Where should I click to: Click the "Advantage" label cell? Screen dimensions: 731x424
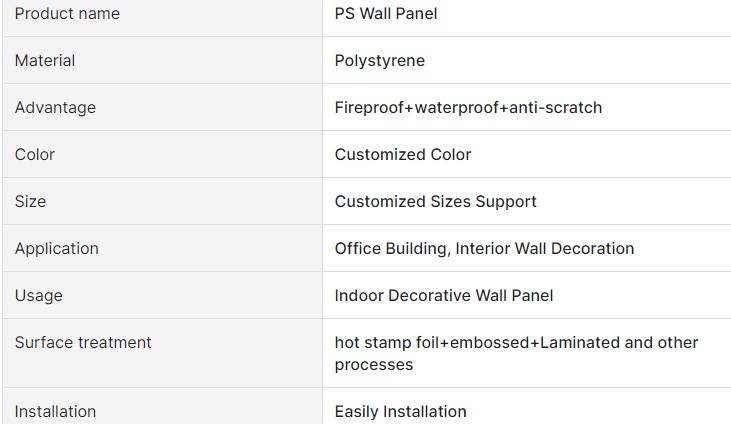55,107
